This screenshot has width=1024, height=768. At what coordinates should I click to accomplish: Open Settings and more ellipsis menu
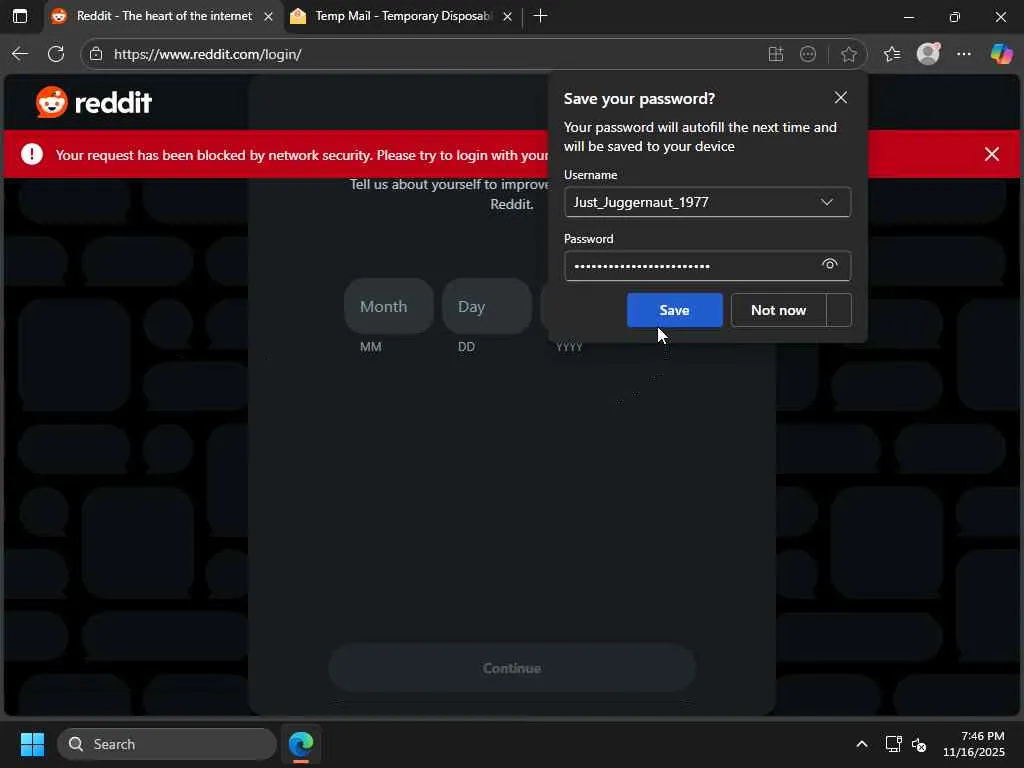pyautogui.click(x=964, y=54)
